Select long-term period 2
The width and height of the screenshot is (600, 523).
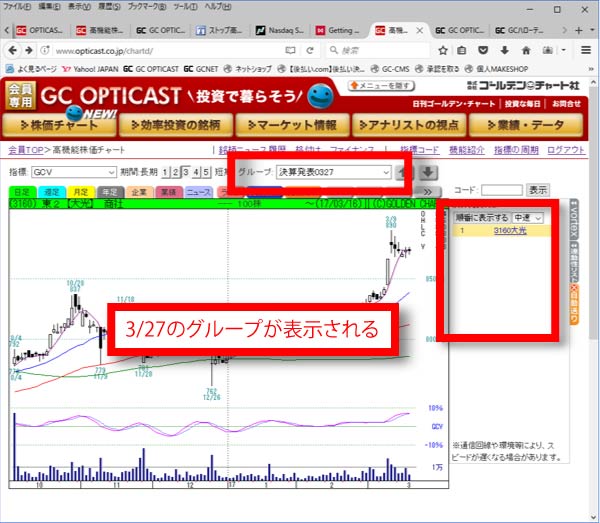coord(175,172)
